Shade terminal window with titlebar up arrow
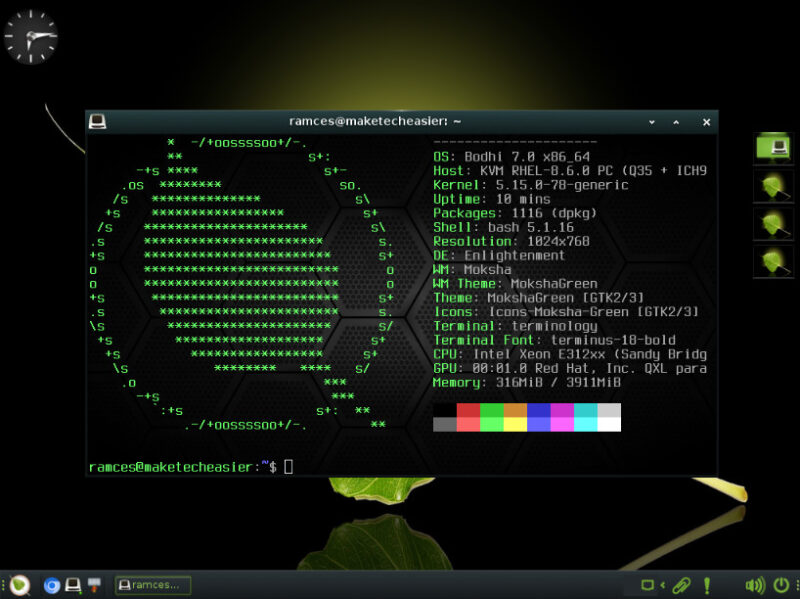The image size is (800, 599). pyautogui.click(x=676, y=122)
